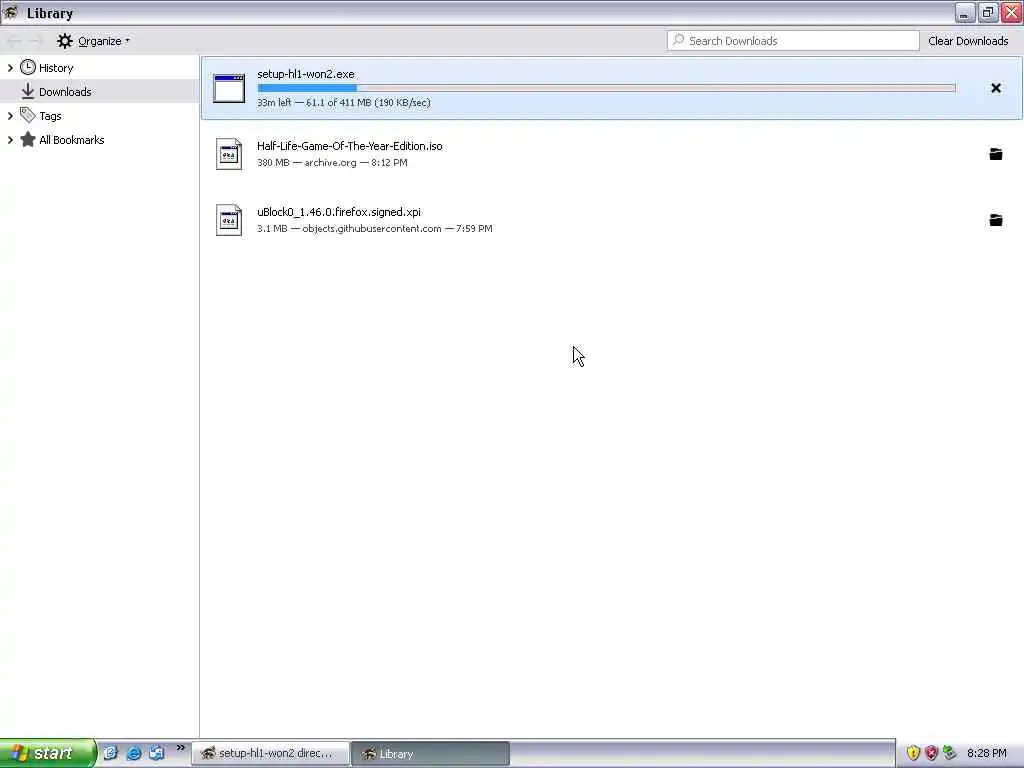Click the History clock icon
Viewport: 1024px width, 768px height.
tap(27, 67)
